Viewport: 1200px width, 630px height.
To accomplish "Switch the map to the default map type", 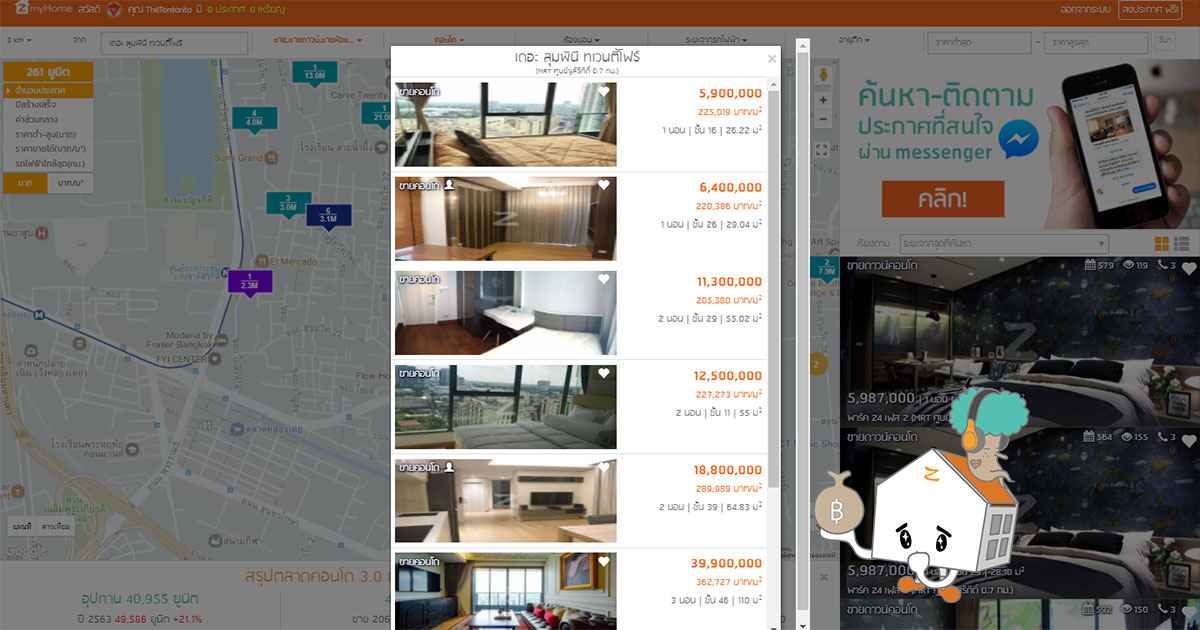I will [21, 526].
